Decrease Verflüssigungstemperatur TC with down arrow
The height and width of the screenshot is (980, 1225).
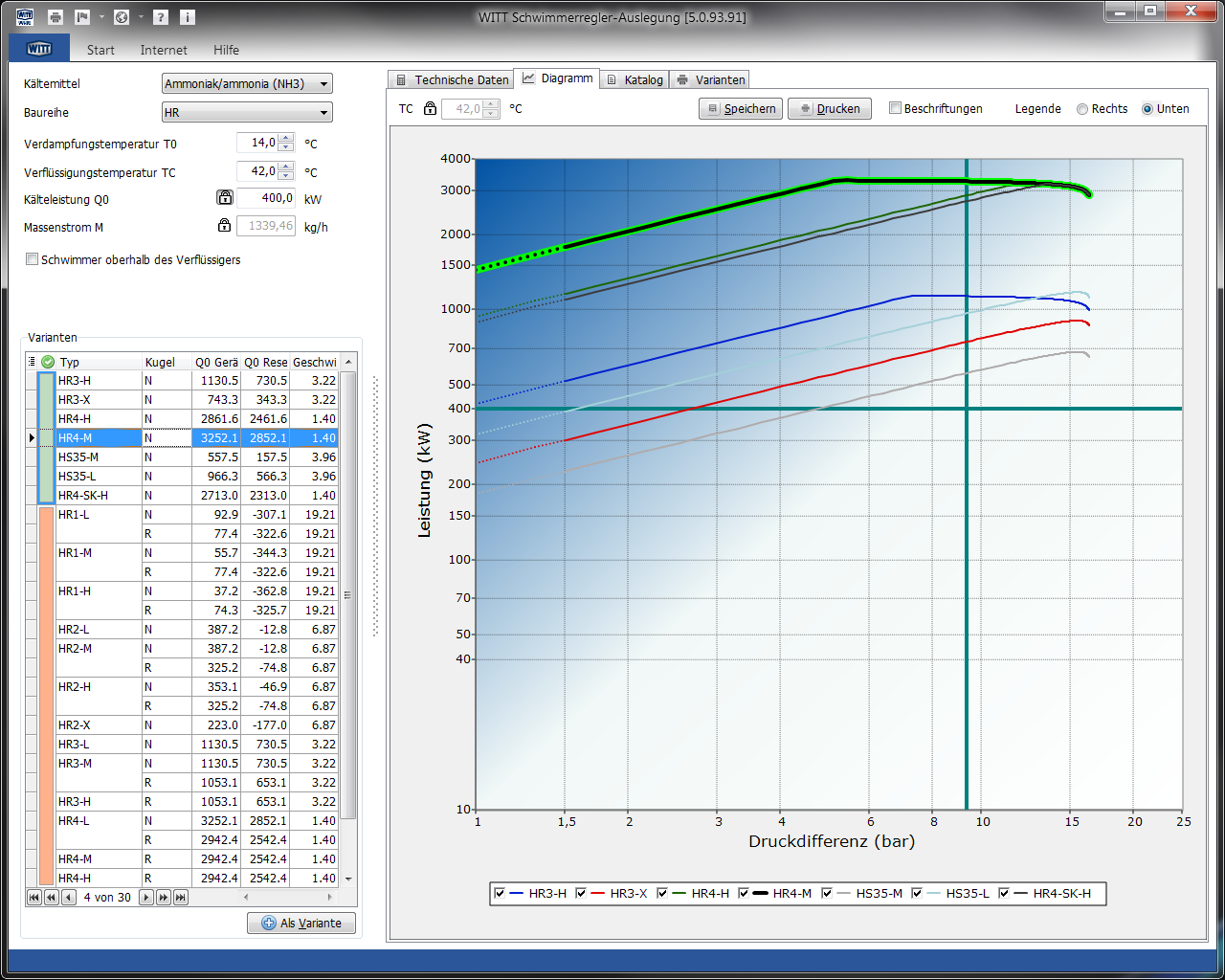pyautogui.click(x=286, y=176)
